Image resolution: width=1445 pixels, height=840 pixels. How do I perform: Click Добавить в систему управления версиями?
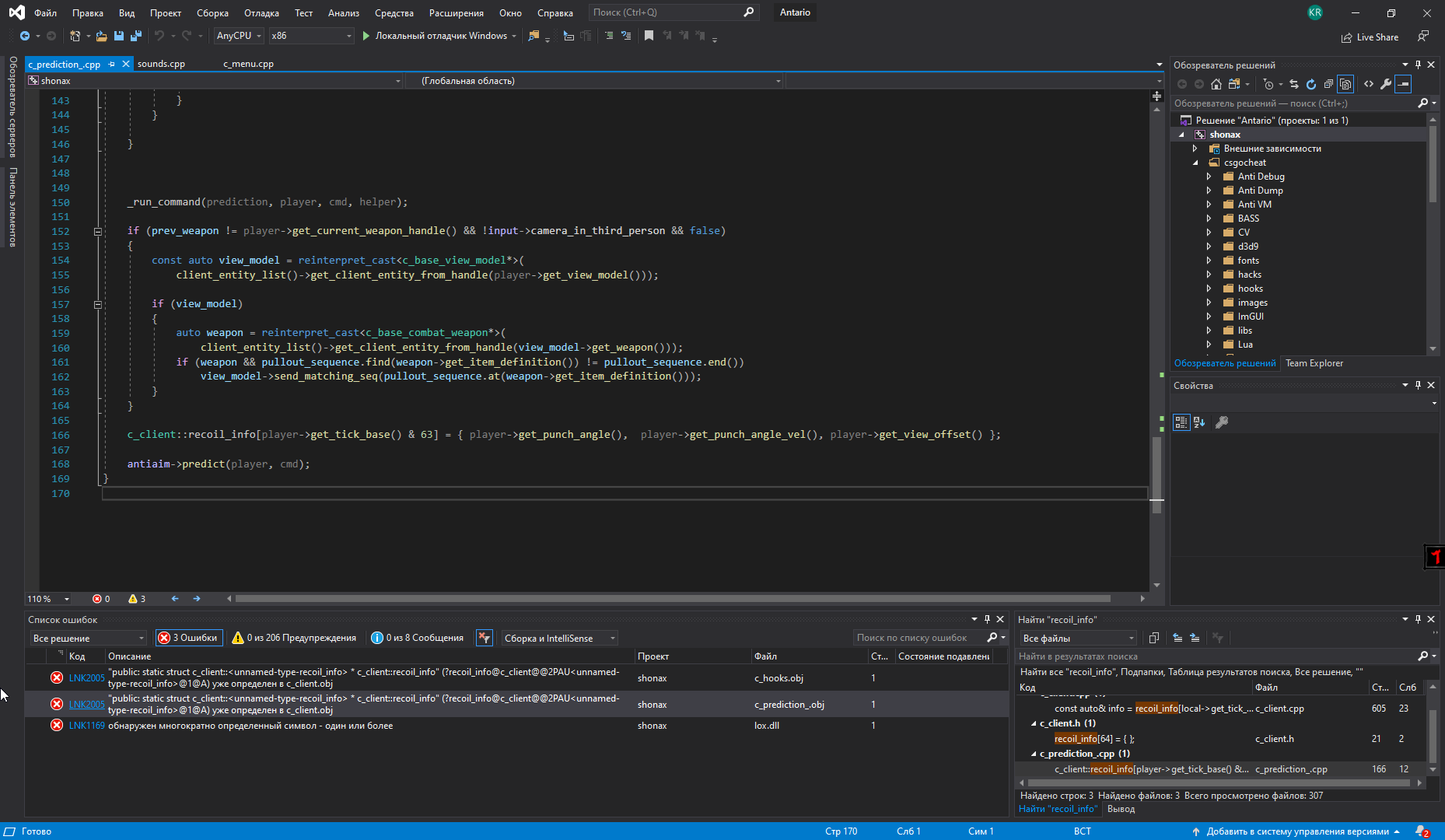tap(1296, 831)
